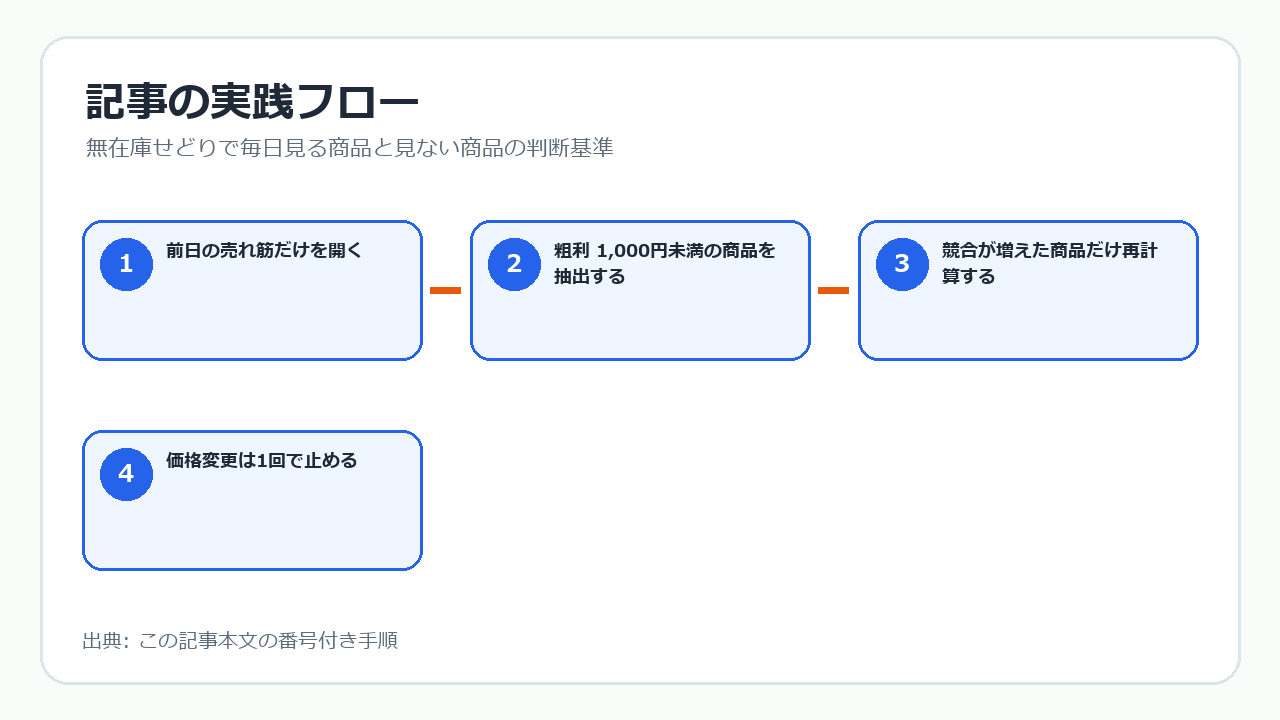This screenshot has width=1280, height=720.
Task: Select the step text 前日の売れ筋だけを開く
Action: point(264,251)
